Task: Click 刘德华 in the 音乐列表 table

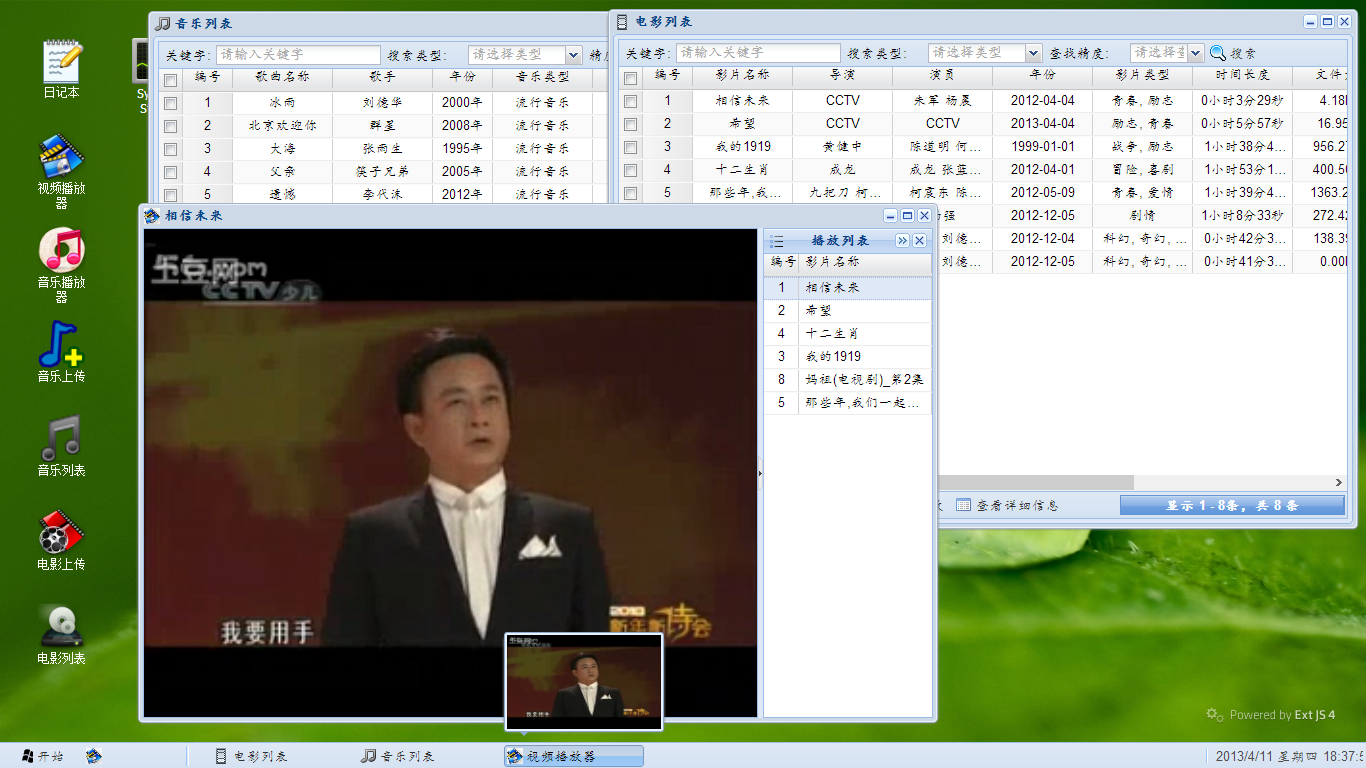Action: coord(382,103)
